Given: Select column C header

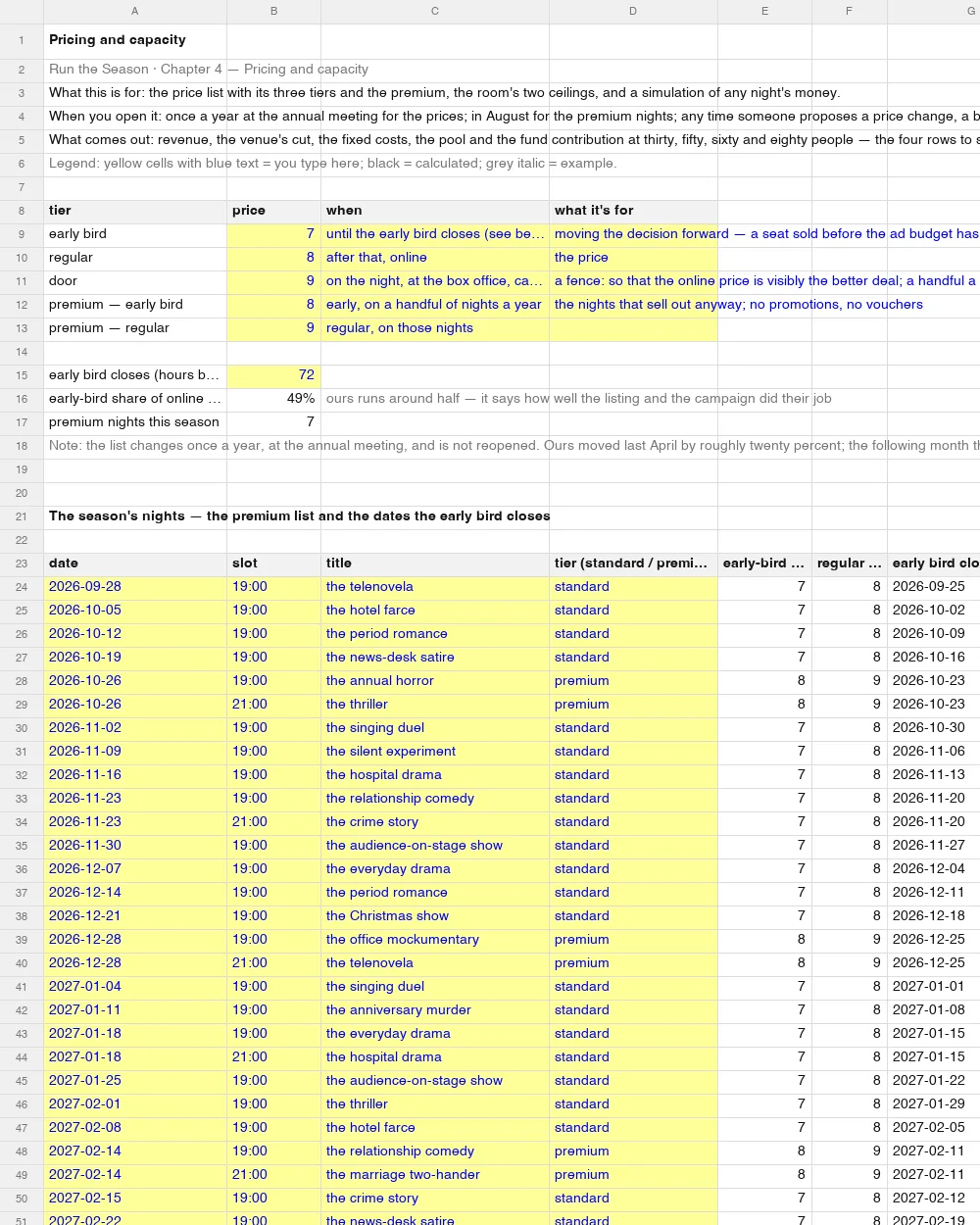Looking at the screenshot, I should tap(435, 11).
